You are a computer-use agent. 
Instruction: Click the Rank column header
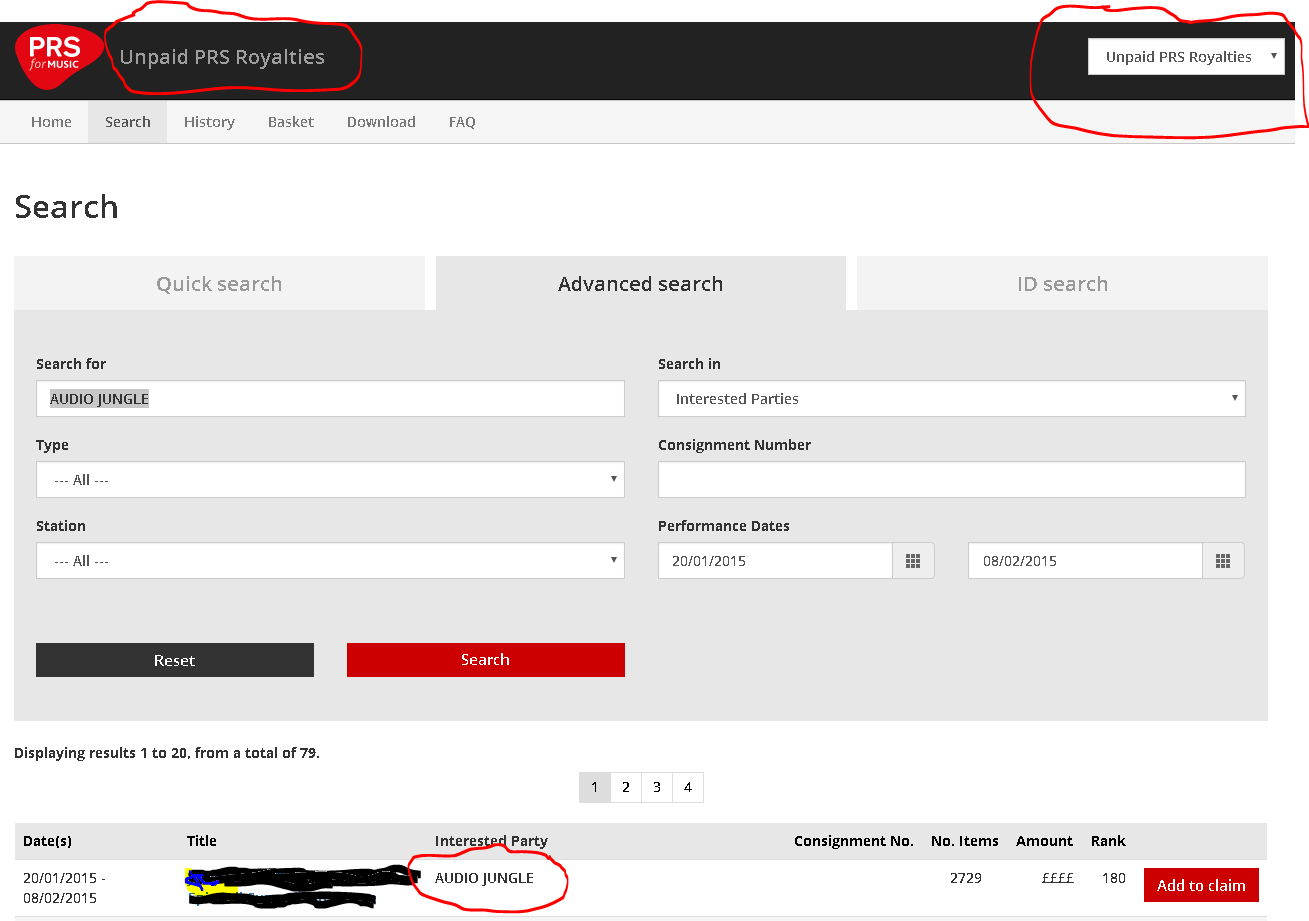(x=1108, y=841)
